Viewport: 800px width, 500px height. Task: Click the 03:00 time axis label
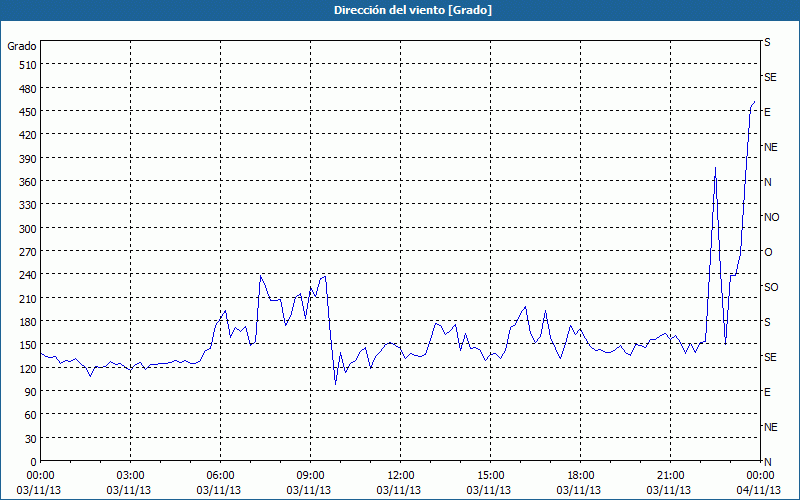point(131,476)
